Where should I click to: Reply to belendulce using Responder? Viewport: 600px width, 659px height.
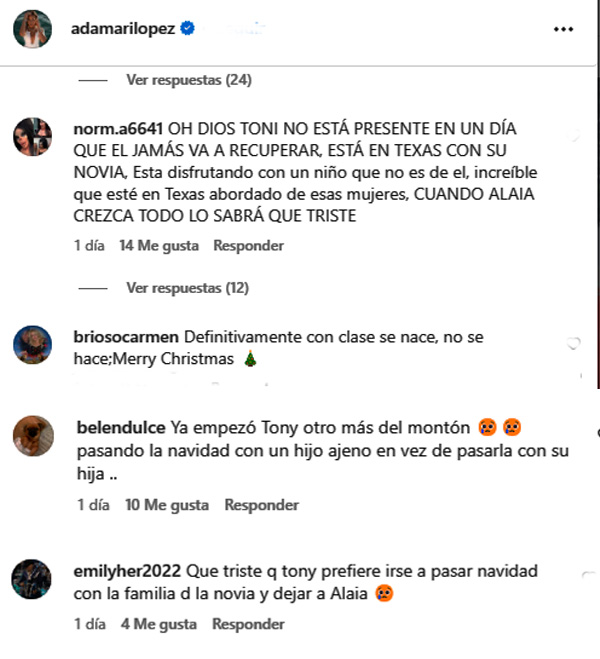[x=262, y=505]
